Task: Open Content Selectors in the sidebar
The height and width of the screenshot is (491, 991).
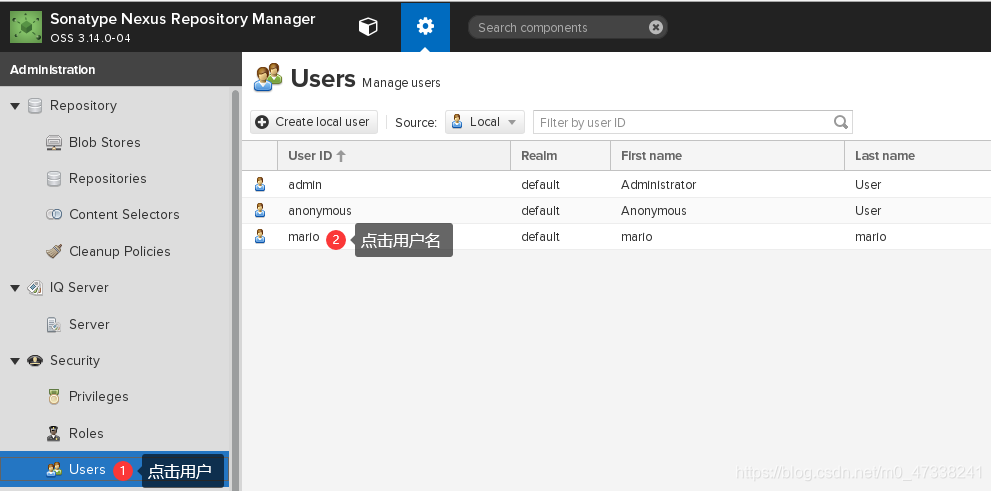Action: (124, 215)
